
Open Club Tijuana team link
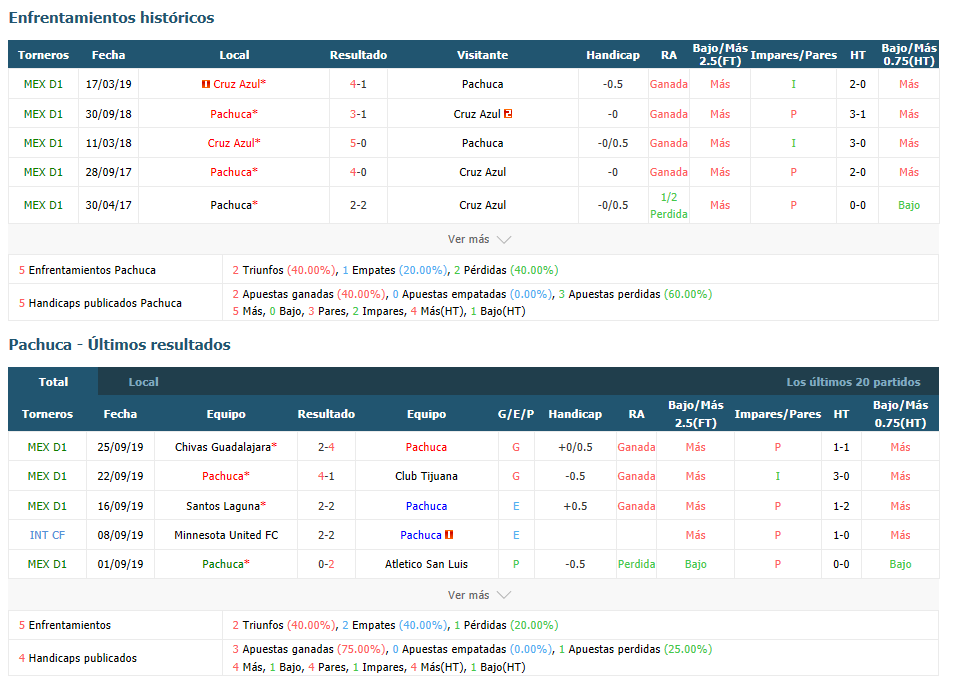tap(426, 476)
